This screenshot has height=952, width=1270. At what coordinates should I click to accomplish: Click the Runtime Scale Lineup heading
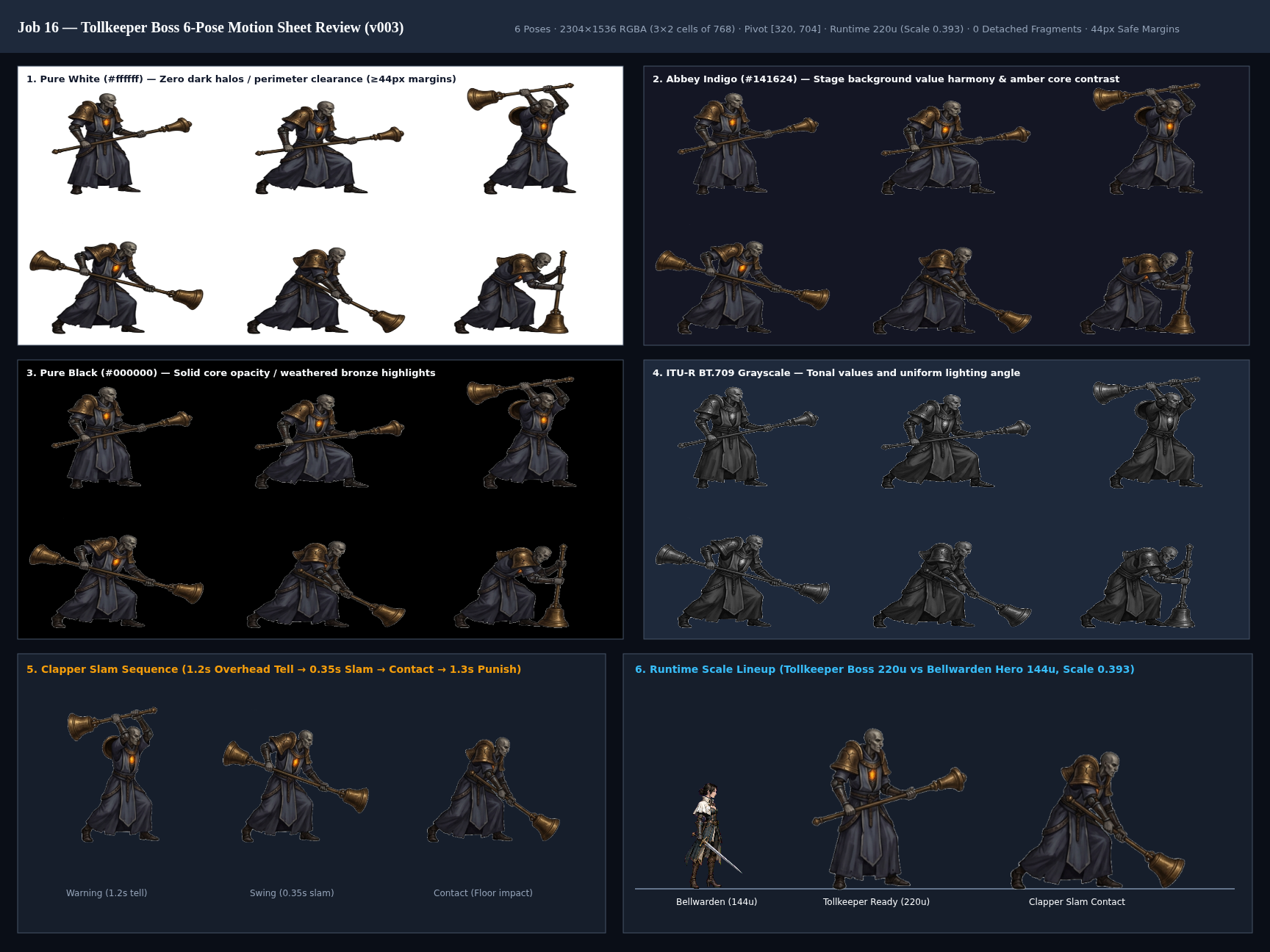(x=885, y=669)
